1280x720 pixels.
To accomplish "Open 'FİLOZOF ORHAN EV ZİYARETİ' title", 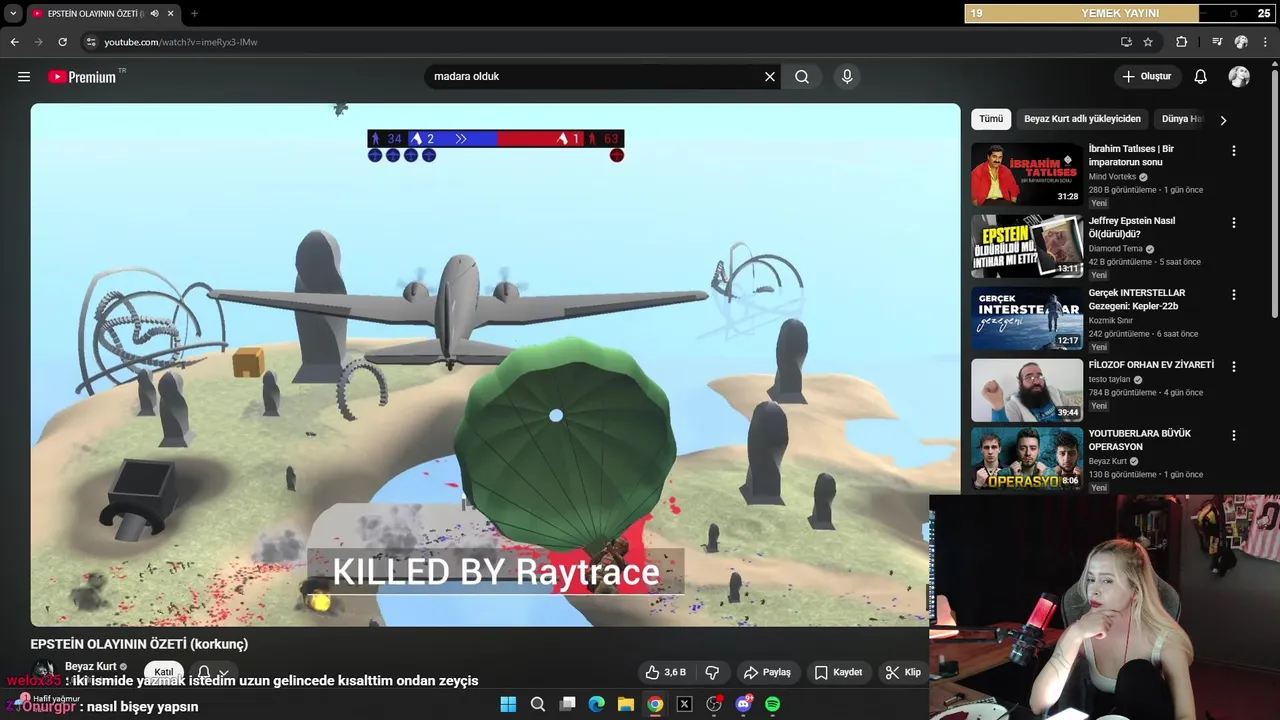I will (x=1151, y=365).
